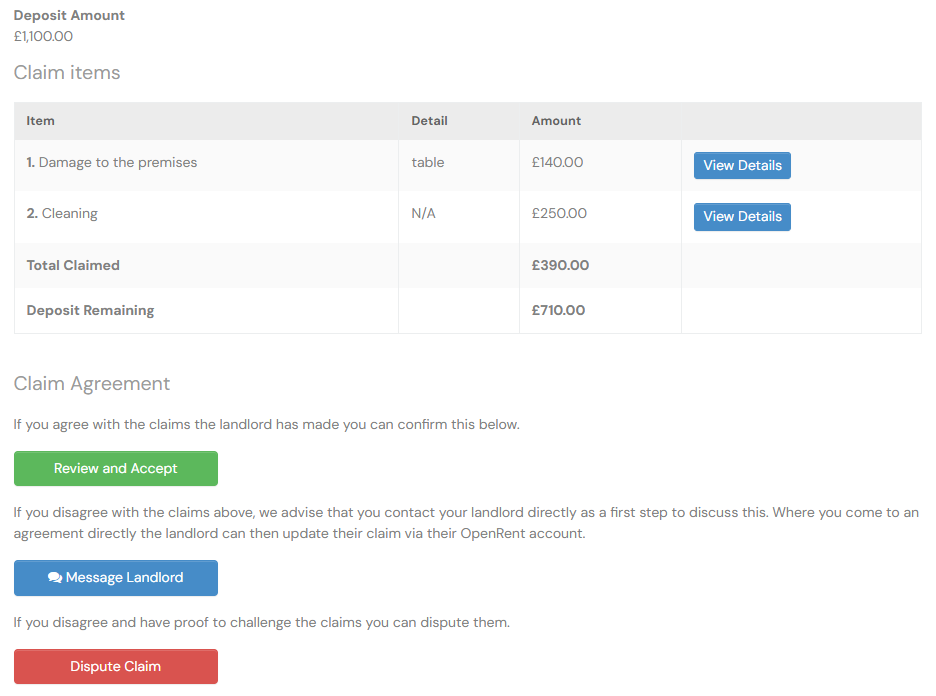Click the chat bubbles icon on Message Landlord
The width and height of the screenshot is (936, 696).
click(x=55, y=578)
